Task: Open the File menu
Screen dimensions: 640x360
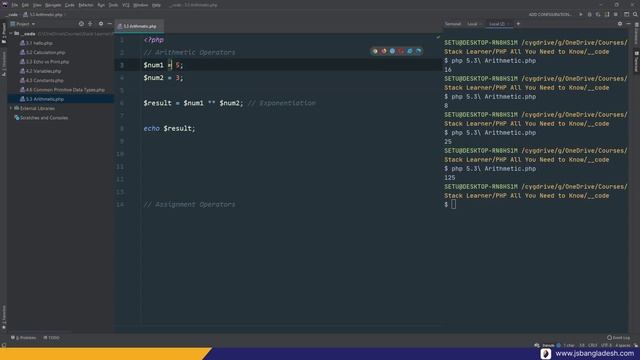Action: coord(15,5)
